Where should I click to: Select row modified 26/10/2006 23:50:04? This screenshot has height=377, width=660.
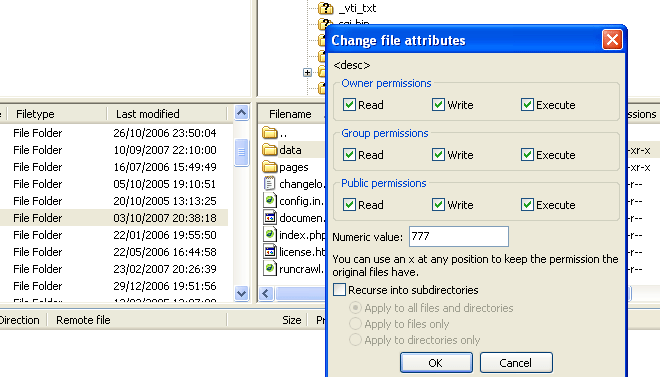click(x=114, y=133)
